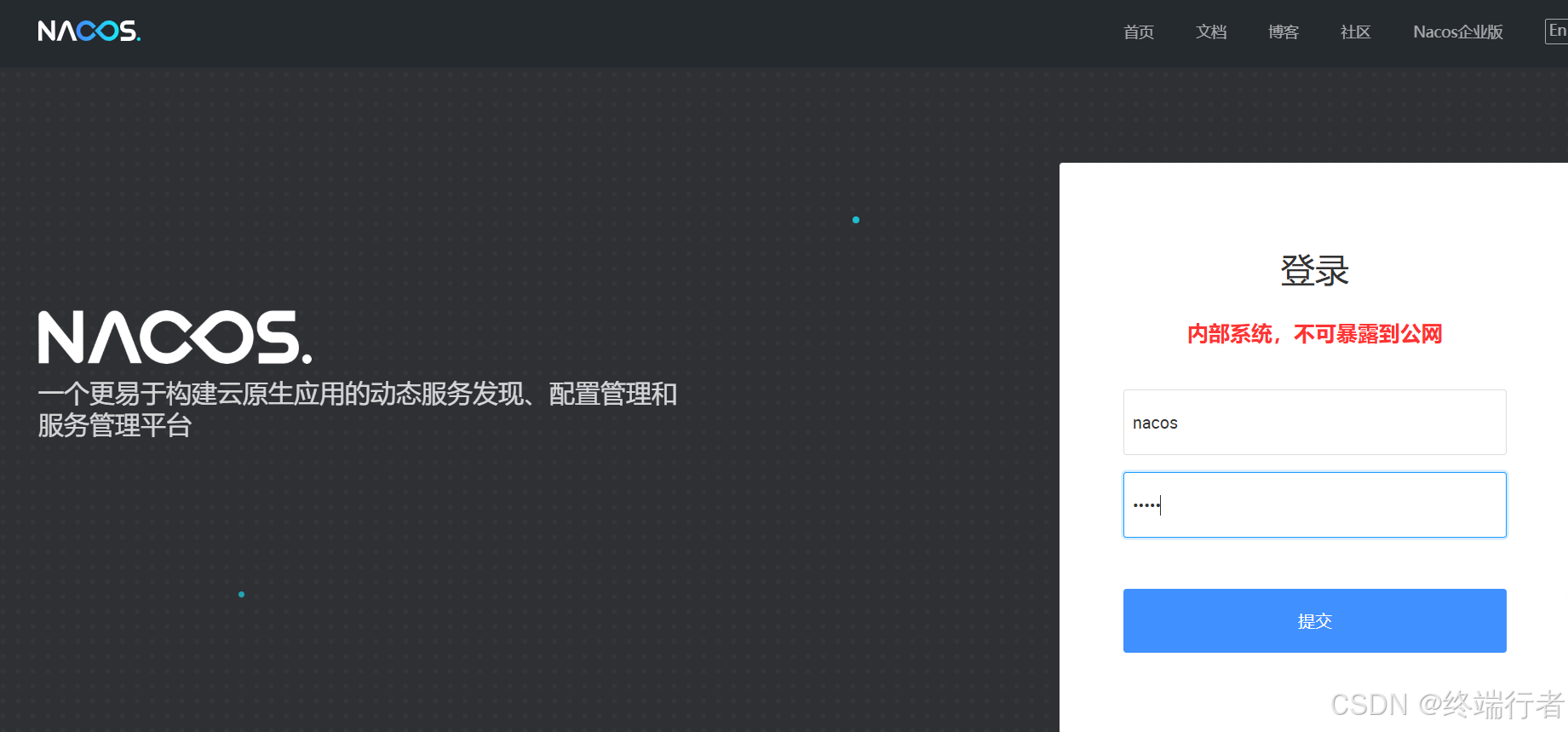Click the large NACOS banner logo

tap(175, 337)
